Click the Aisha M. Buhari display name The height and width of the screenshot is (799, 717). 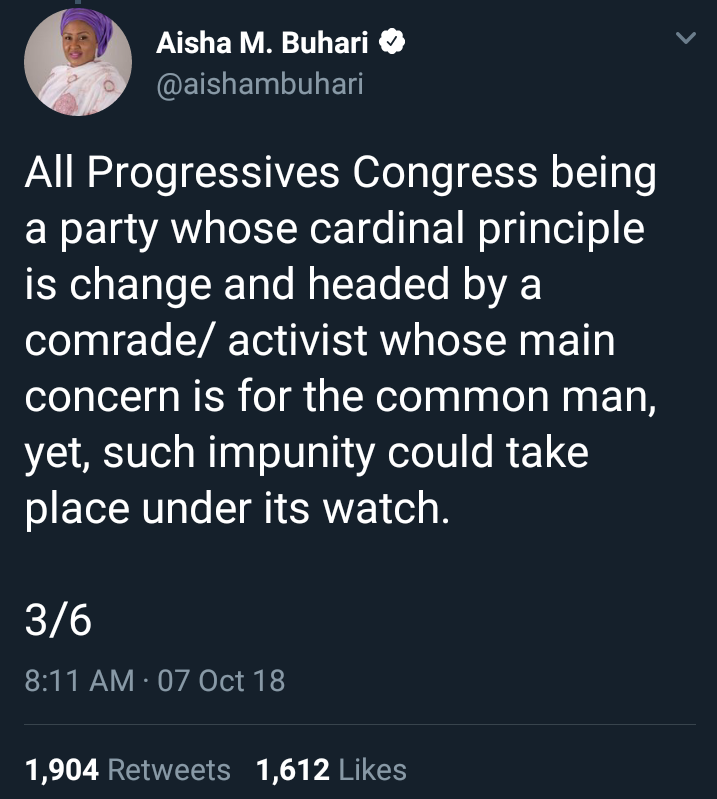coord(262,42)
